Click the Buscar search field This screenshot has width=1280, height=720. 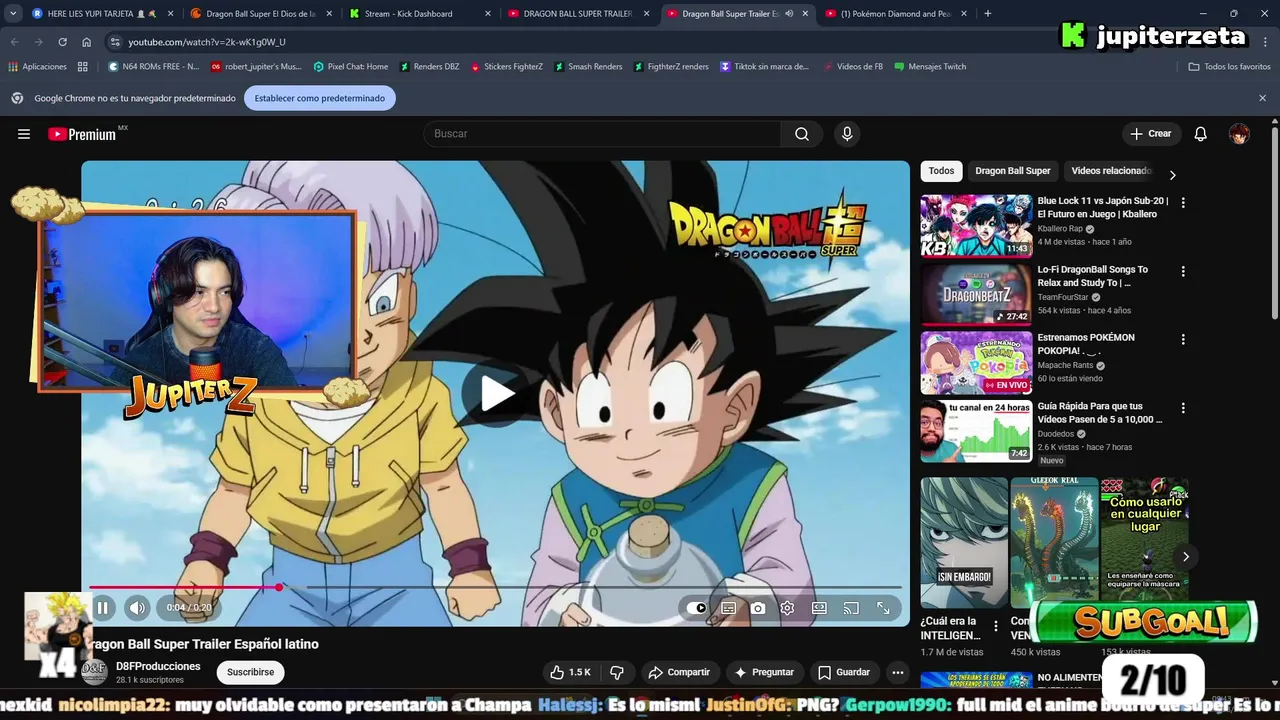tap(602, 134)
